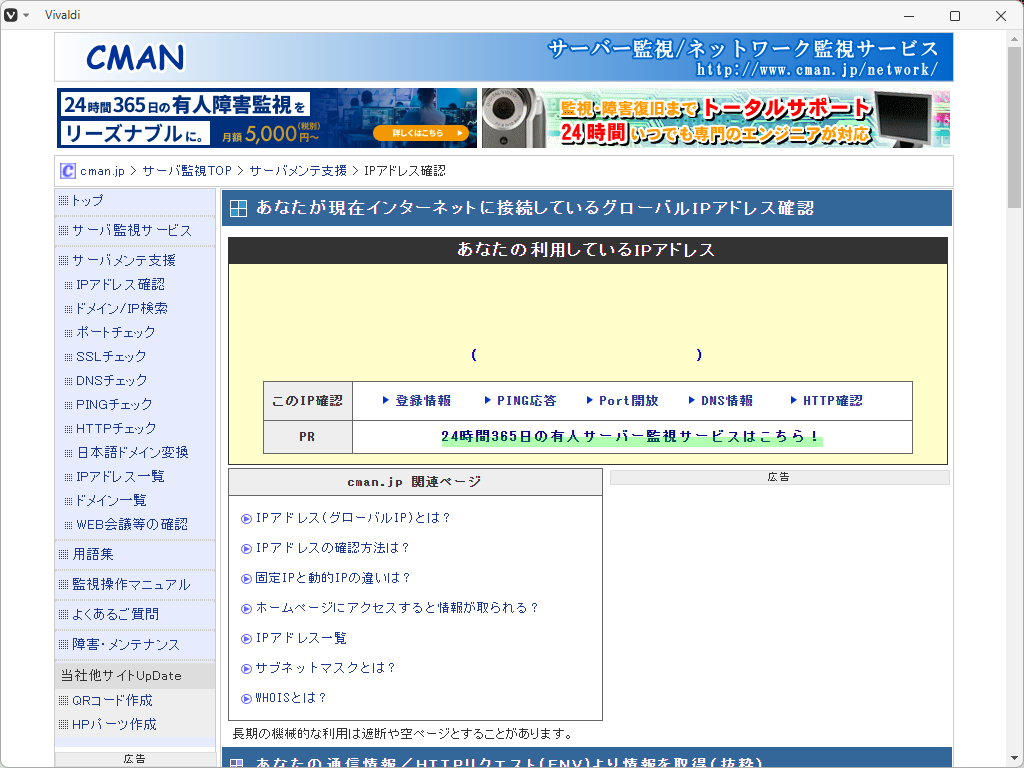This screenshot has height=768, width=1024.
Task: Click the bullet icon beside WHOISとは?
Action: tap(246, 699)
